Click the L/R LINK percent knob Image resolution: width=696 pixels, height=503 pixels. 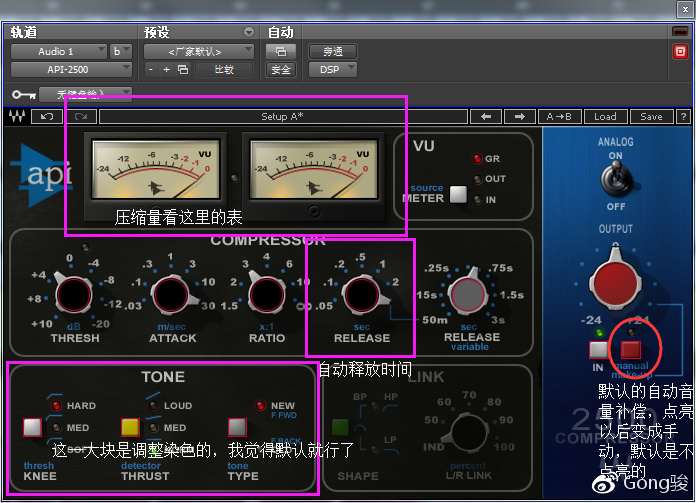tap(468, 432)
